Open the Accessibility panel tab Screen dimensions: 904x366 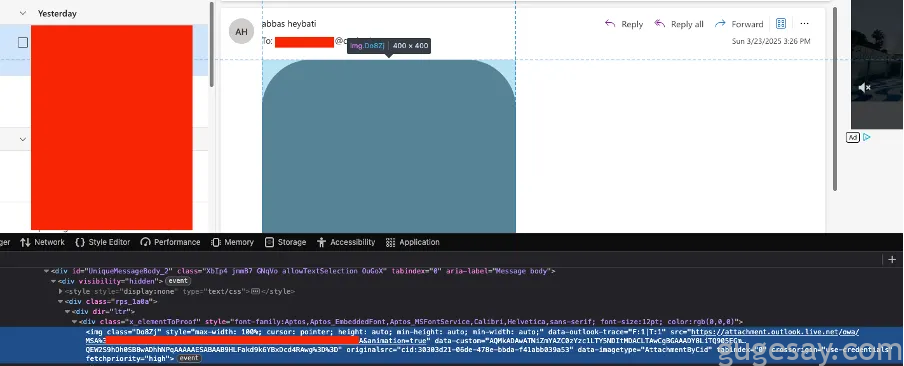(346, 242)
